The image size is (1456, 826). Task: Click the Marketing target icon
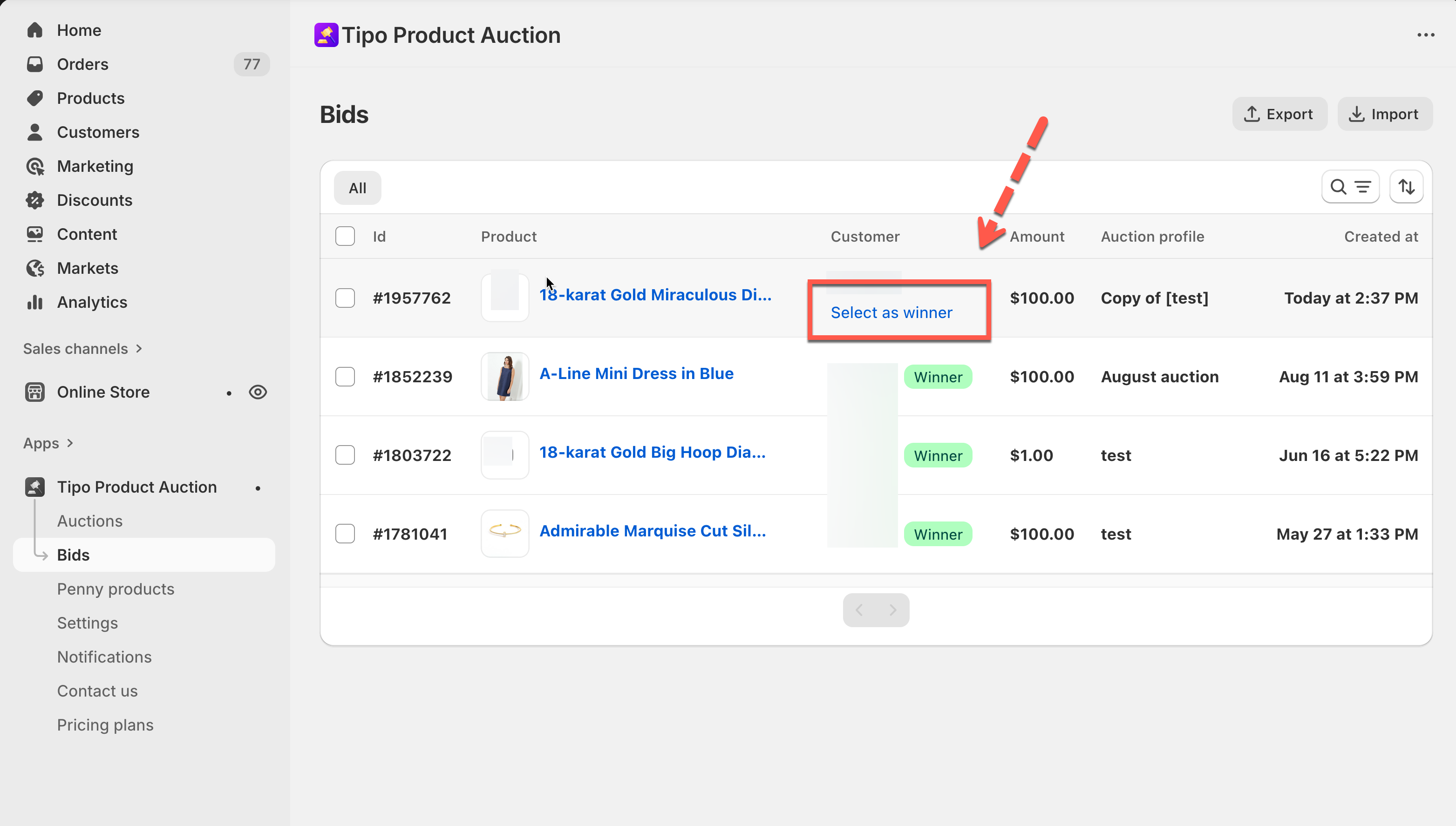(x=34, y=166)
